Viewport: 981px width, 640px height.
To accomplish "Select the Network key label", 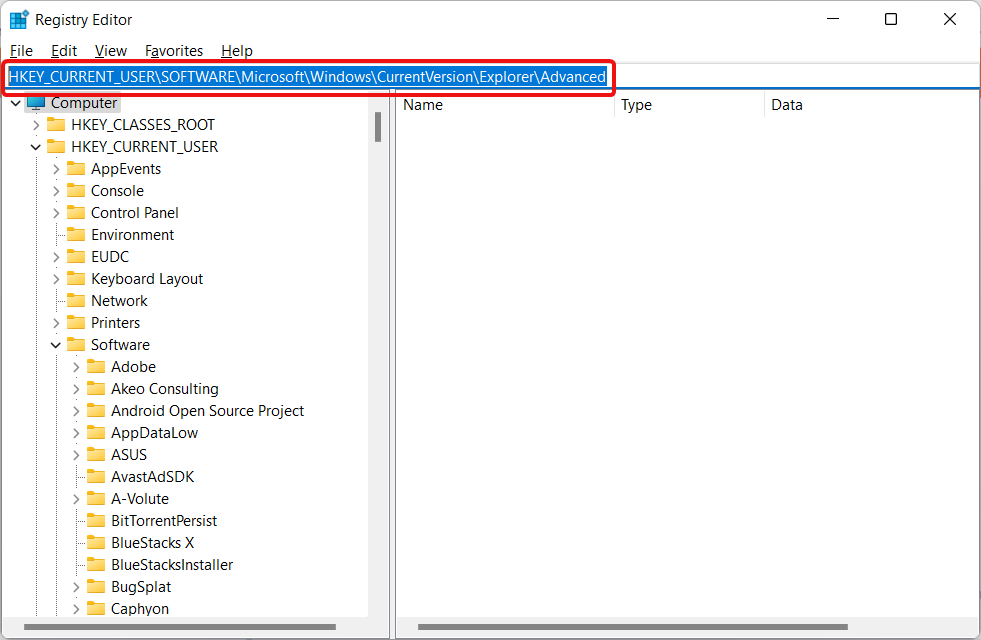I will pyautogui.click(x=119, y=300).
